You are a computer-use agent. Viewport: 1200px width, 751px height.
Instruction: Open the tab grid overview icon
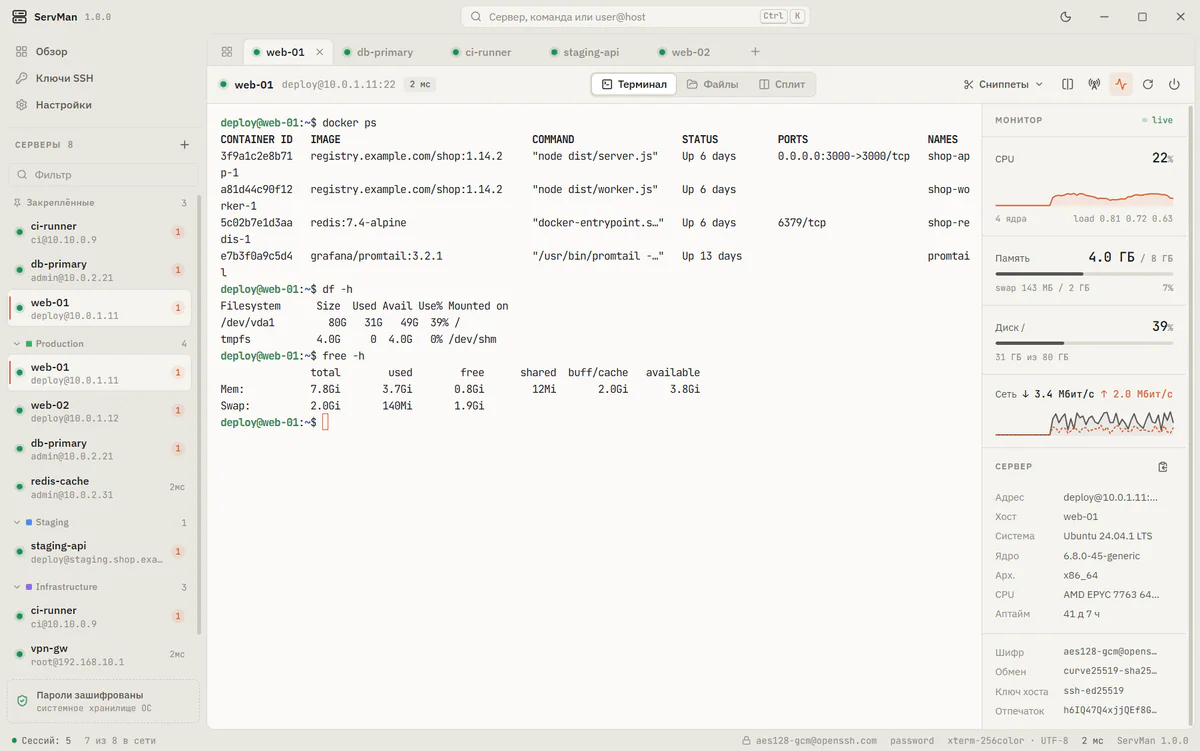tap(227, 52)
